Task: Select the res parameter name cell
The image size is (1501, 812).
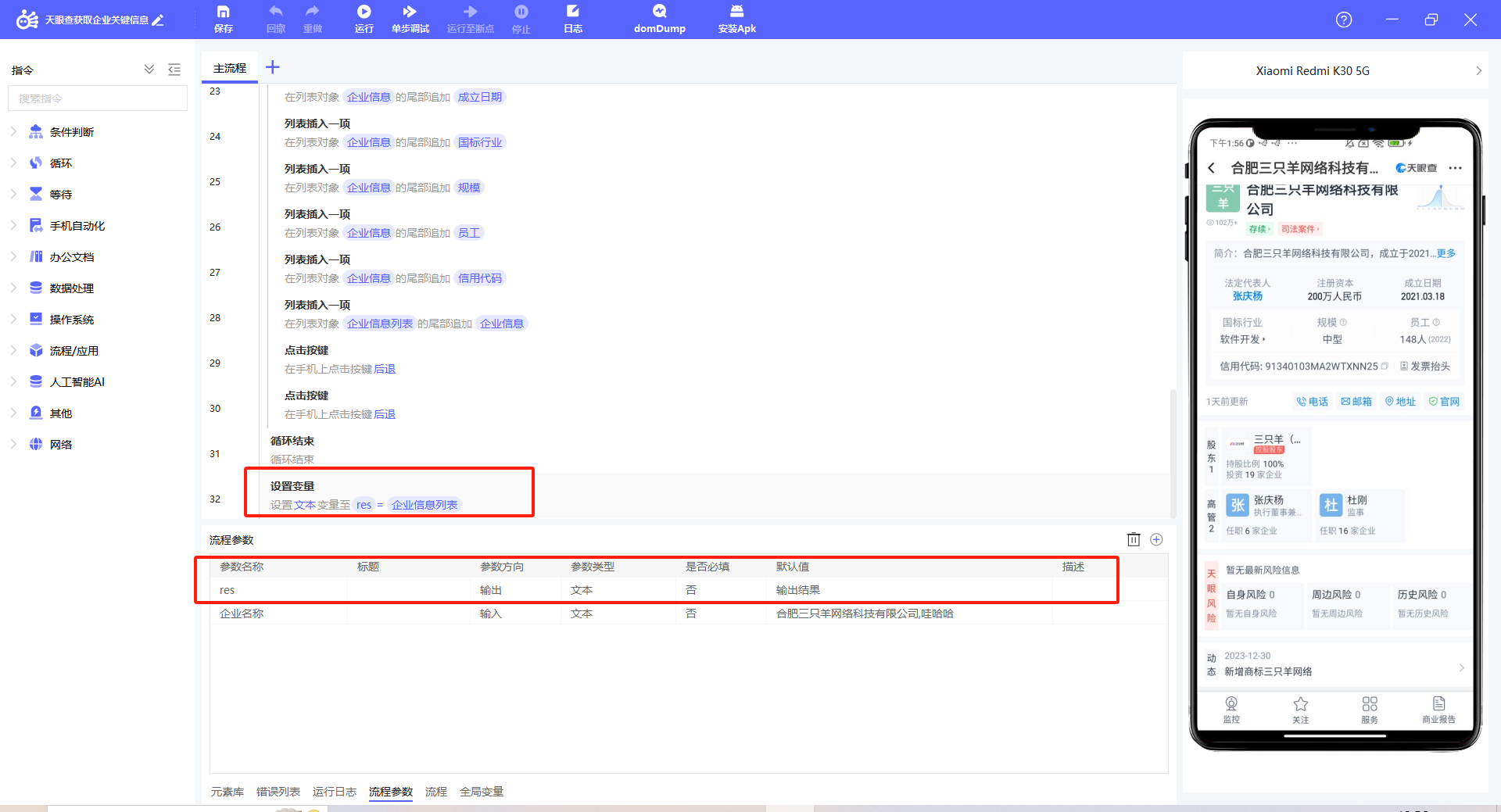Action: click(x=278, y=590)
